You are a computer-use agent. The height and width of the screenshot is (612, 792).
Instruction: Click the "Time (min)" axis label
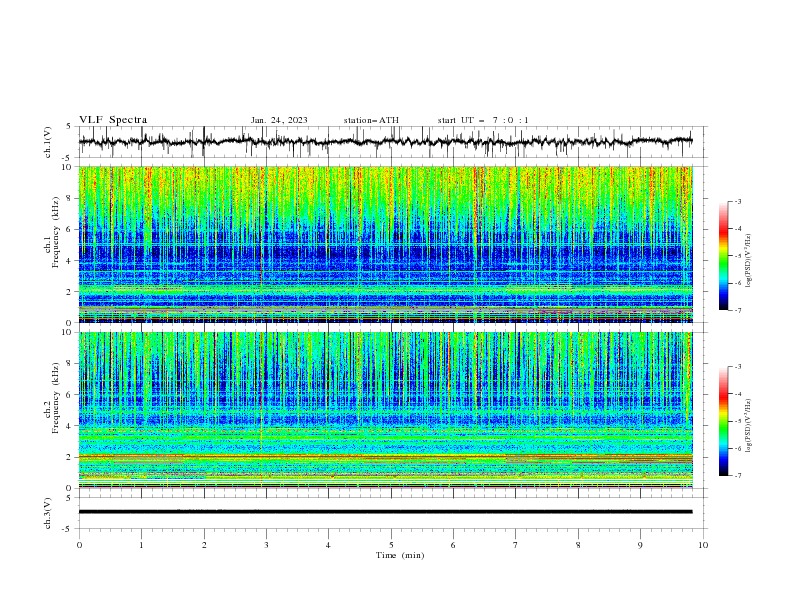(x=400, y=555)
